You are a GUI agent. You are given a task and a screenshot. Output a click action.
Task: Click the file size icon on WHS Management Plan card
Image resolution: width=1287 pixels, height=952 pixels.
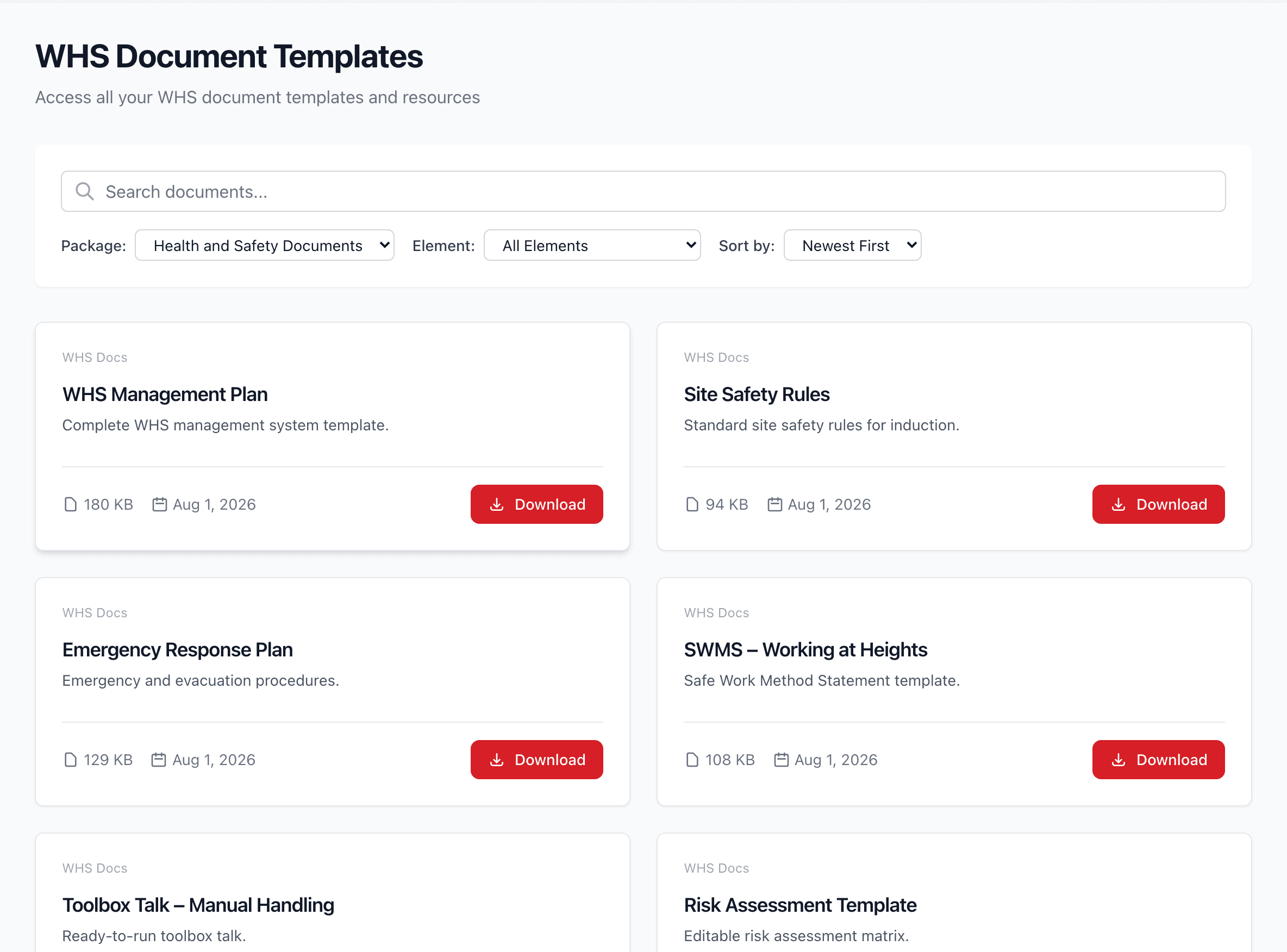click(x=70, y=504)
